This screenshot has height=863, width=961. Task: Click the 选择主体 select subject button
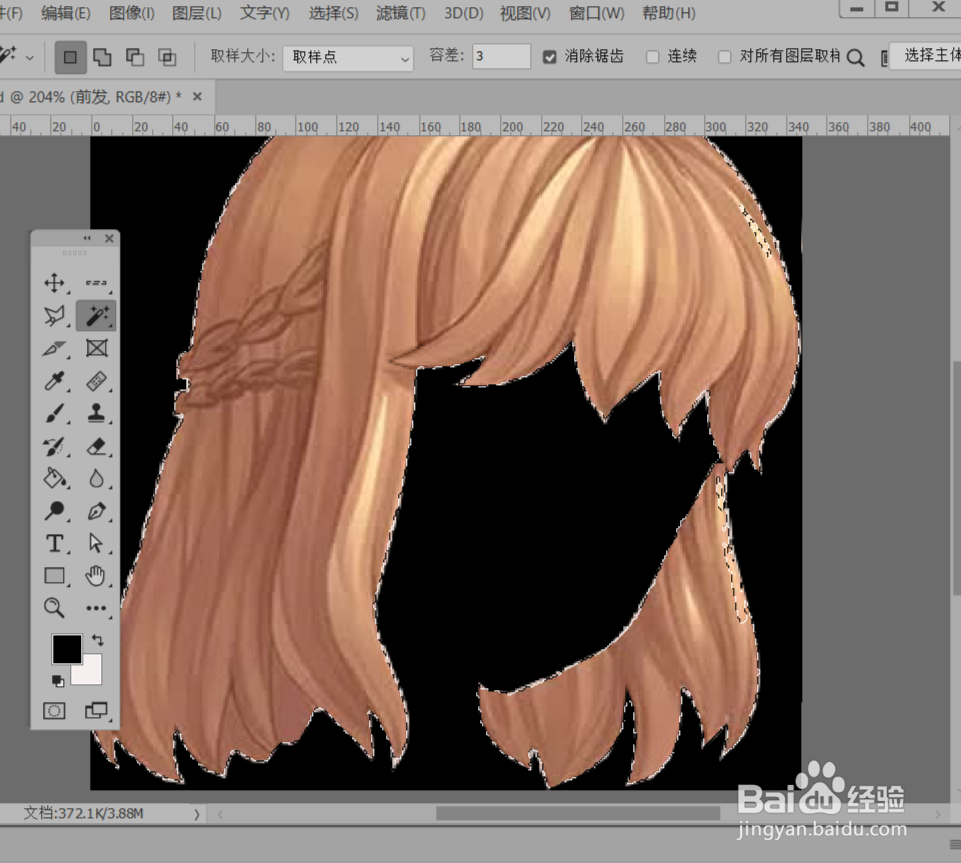point(927,56)
